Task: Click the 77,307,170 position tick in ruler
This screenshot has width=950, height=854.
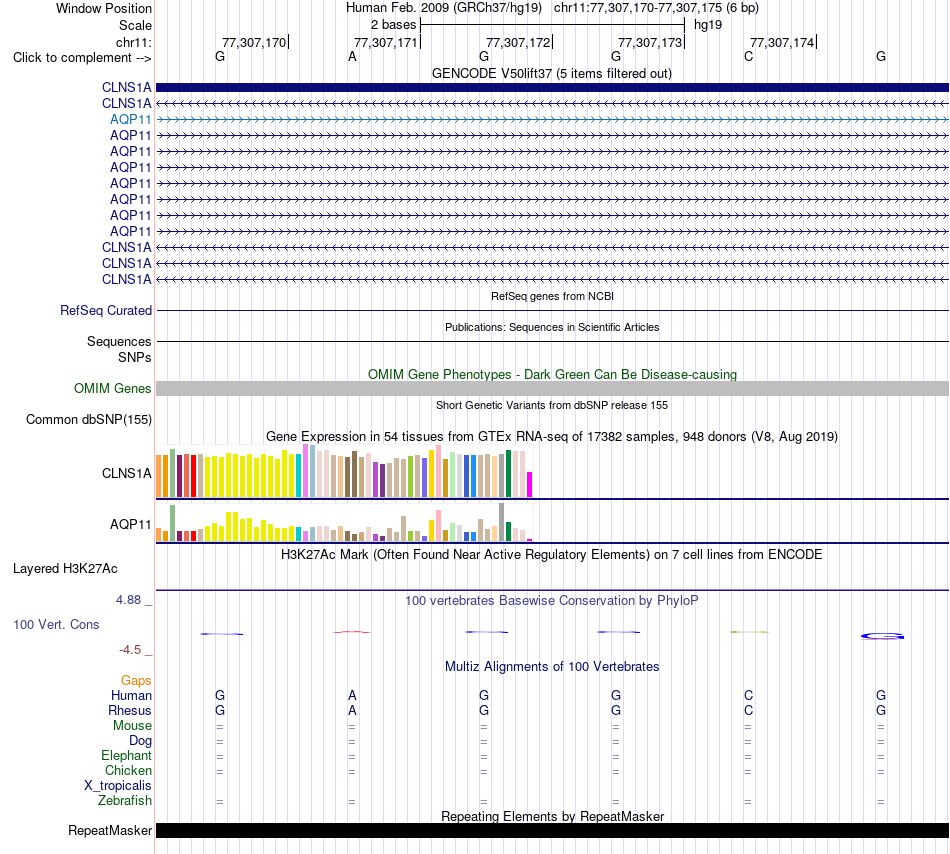Action: coord(254,42)
